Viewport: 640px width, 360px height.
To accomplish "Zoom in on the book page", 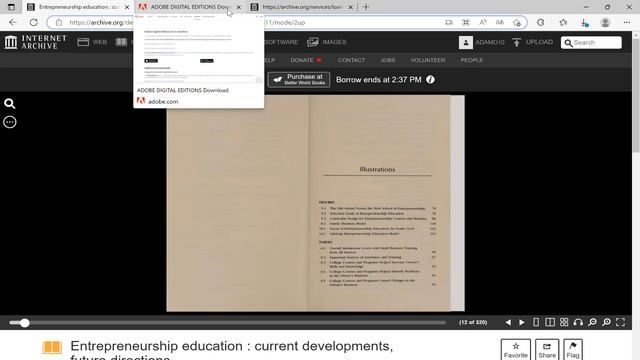I will tap(607, 322).
